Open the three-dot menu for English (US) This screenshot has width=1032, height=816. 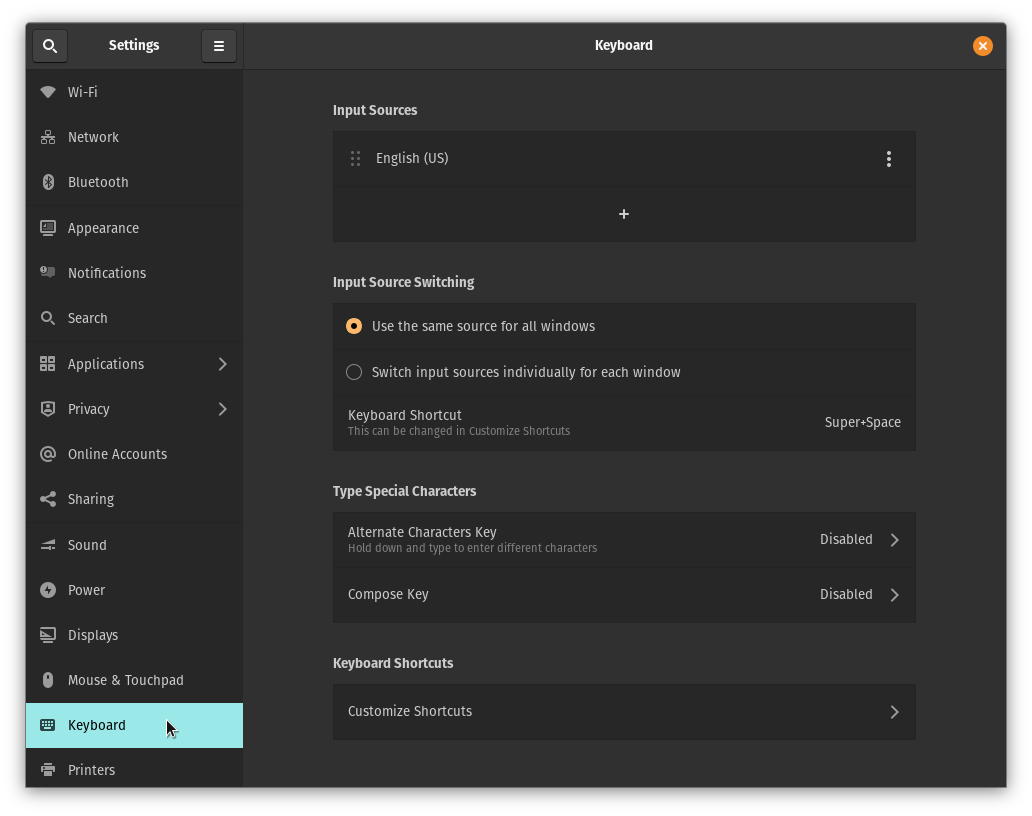[x=888, y=158]
